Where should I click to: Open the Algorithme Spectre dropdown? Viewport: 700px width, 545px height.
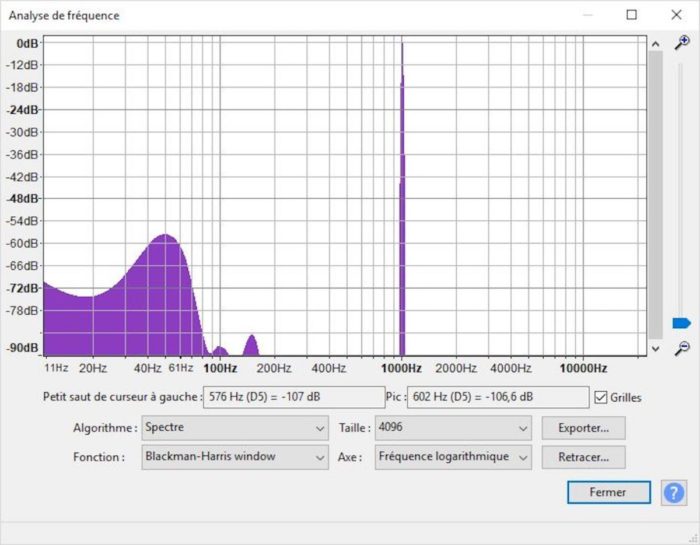click(235, 428)
